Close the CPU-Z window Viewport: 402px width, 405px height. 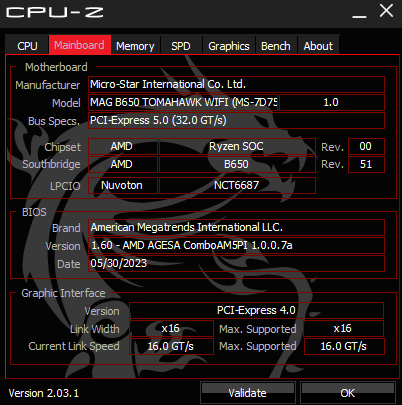tap(386, 11)
